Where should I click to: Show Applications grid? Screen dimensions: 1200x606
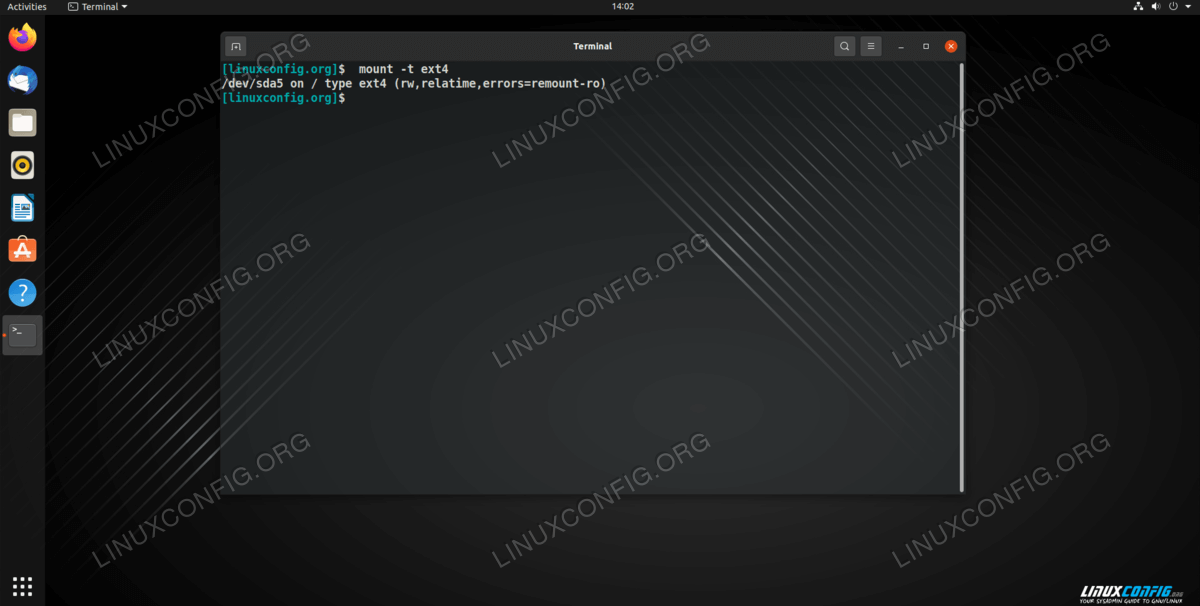(22, 586)
